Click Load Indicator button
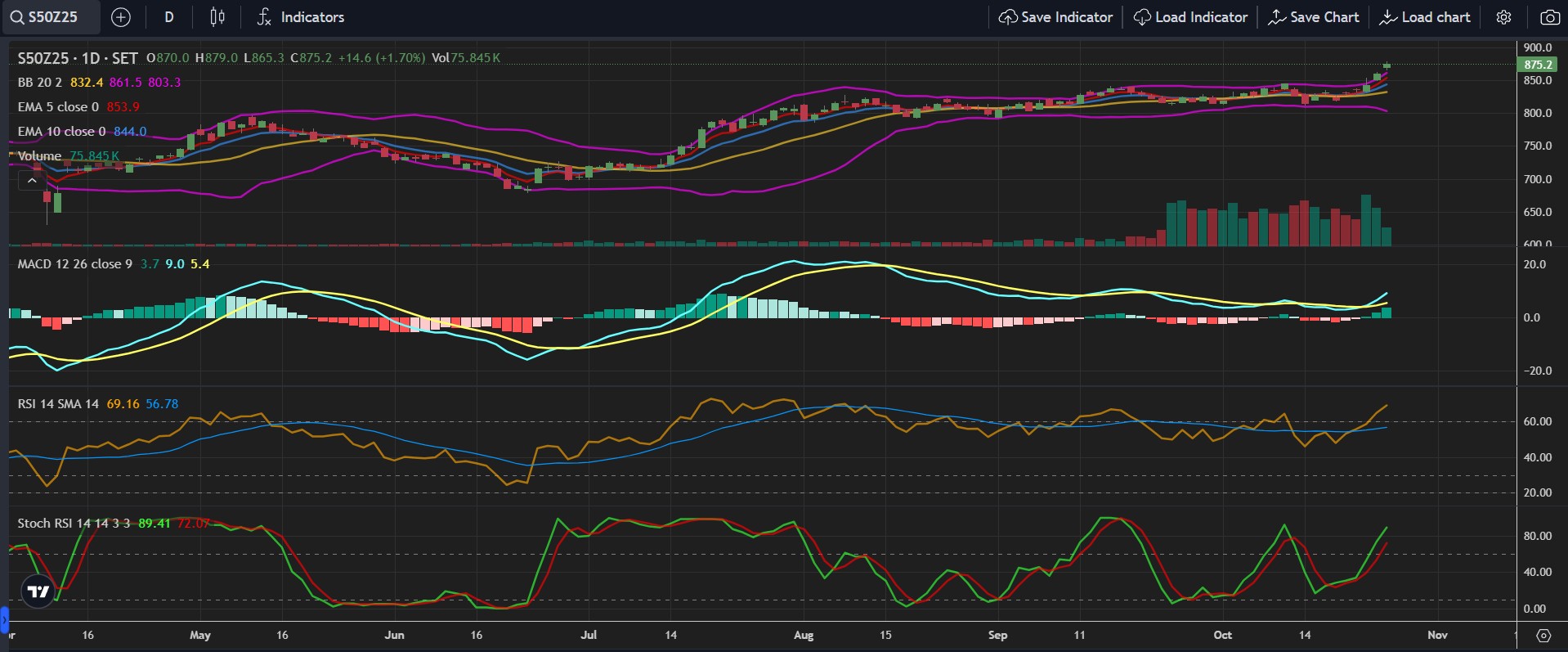 tap(1190, 17)
